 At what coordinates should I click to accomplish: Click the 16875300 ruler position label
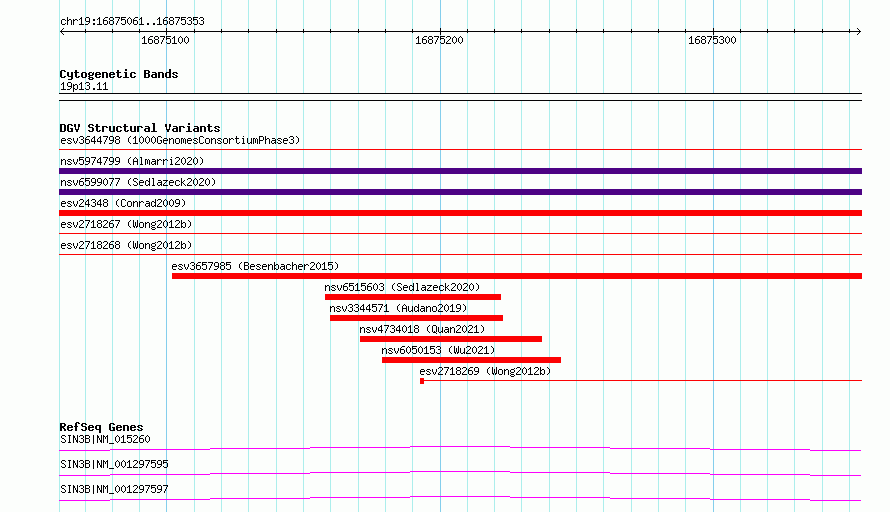712,40
